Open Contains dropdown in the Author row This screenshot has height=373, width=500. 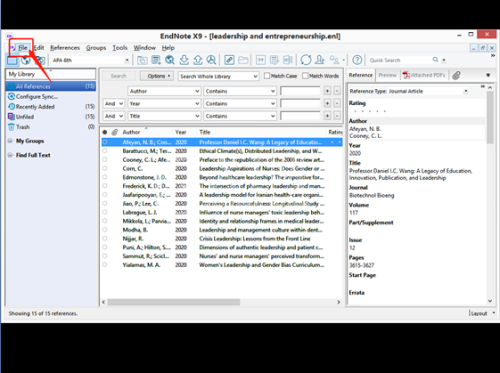coord(240,91)
